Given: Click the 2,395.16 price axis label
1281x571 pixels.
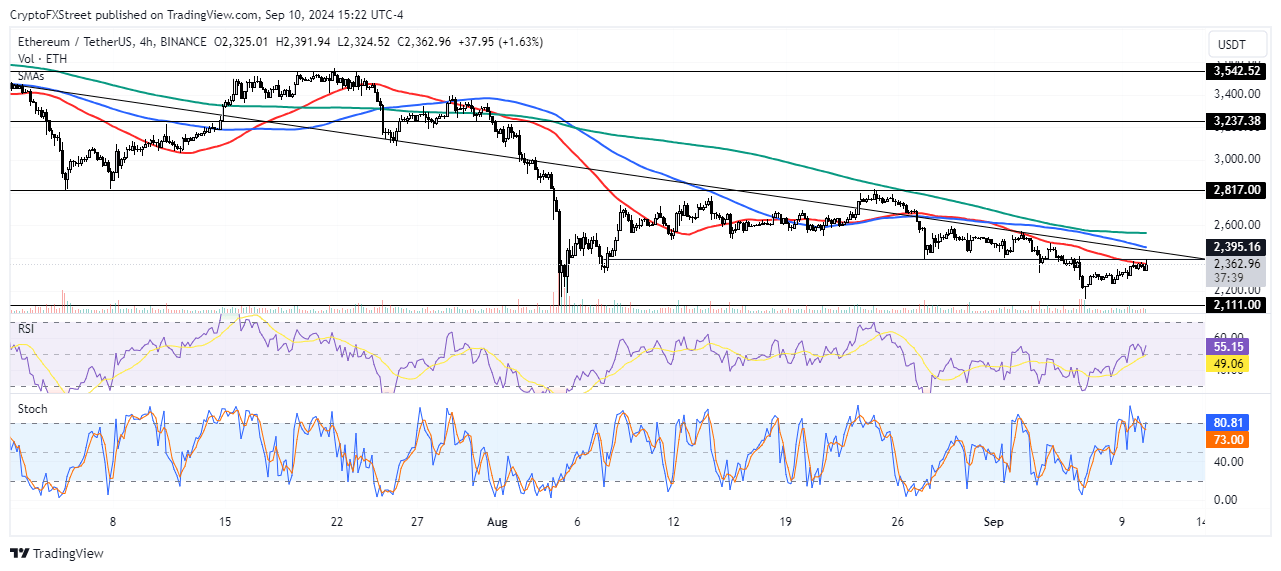Looking at the screenshot, I should [x=1236, y=247].
